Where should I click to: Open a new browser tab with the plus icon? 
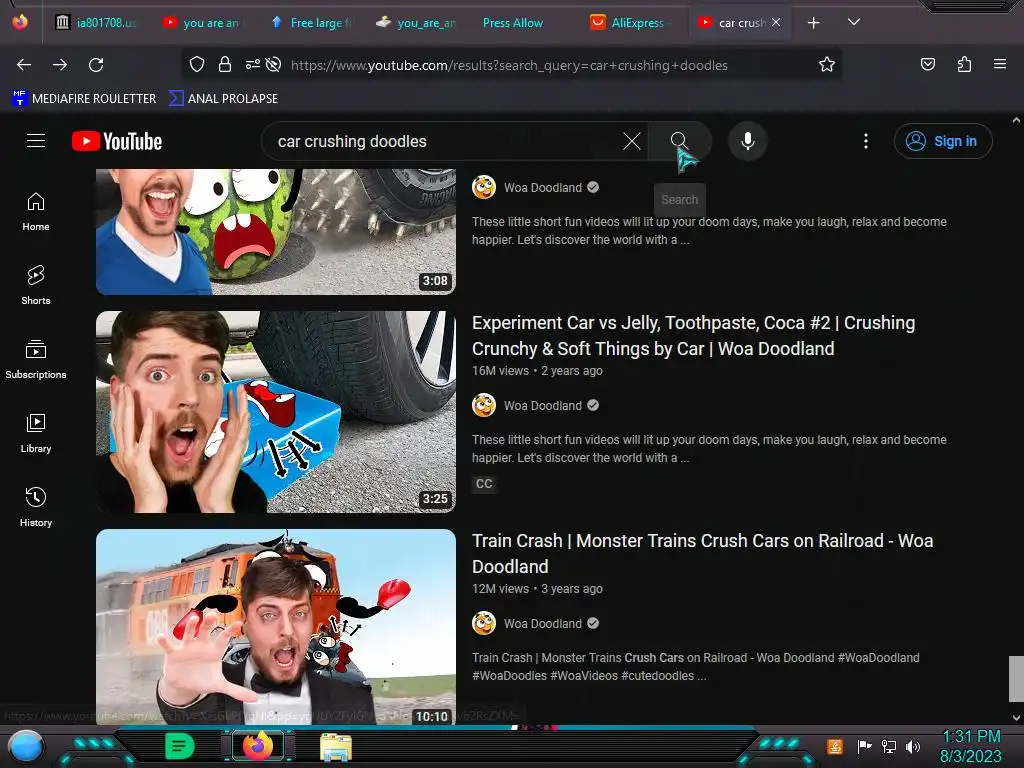coord(814,23)
